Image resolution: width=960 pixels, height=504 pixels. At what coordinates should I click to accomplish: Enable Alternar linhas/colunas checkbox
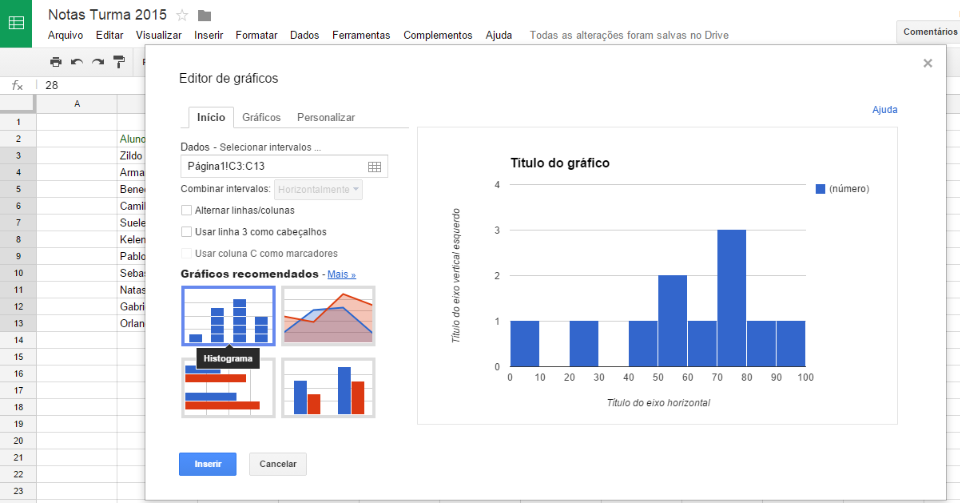(187, 210)
